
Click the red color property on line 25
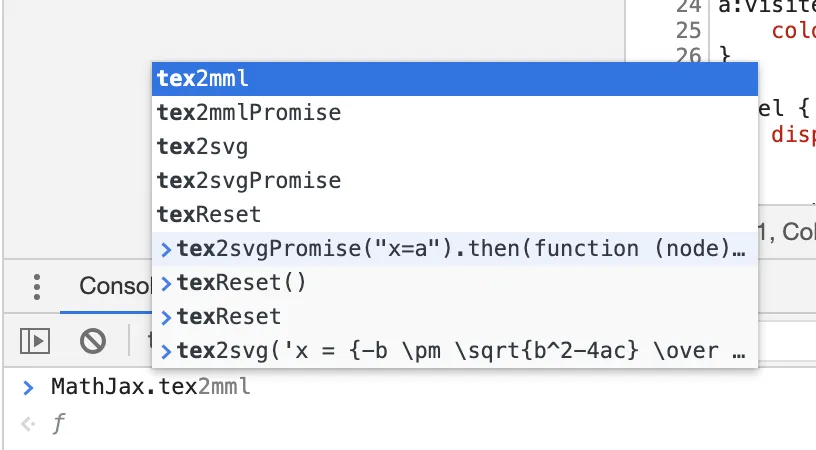click(794, 30)
